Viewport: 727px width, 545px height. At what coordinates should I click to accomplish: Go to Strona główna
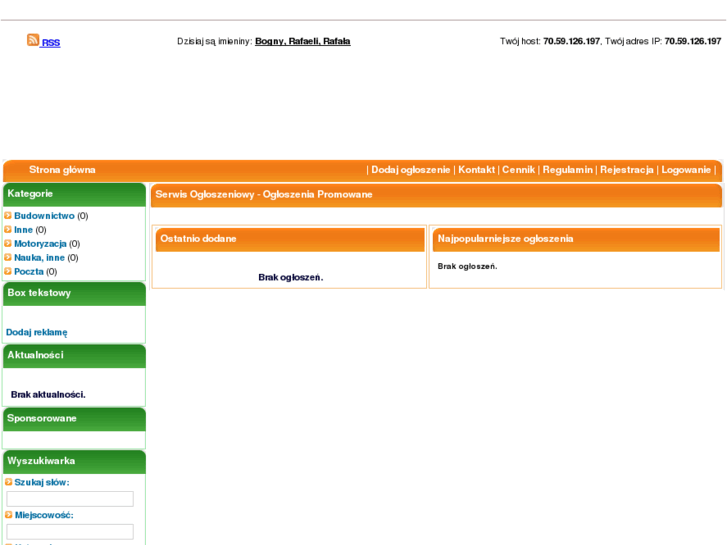[x=62, y=170]
